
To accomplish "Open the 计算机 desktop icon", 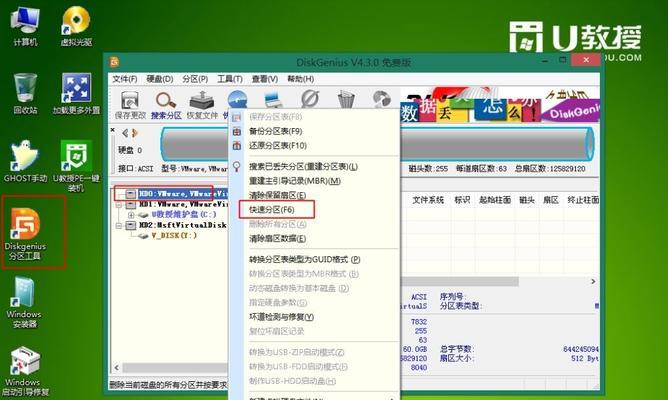I will coord(26,26).
